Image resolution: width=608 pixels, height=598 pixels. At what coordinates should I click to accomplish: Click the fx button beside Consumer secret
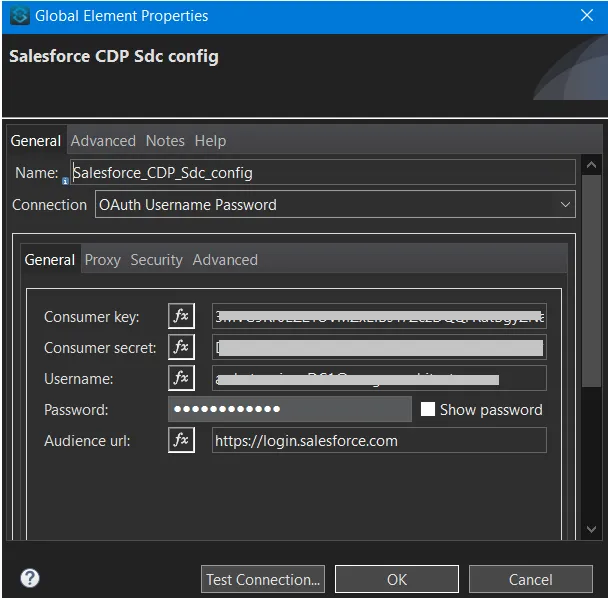coord(181,347)
